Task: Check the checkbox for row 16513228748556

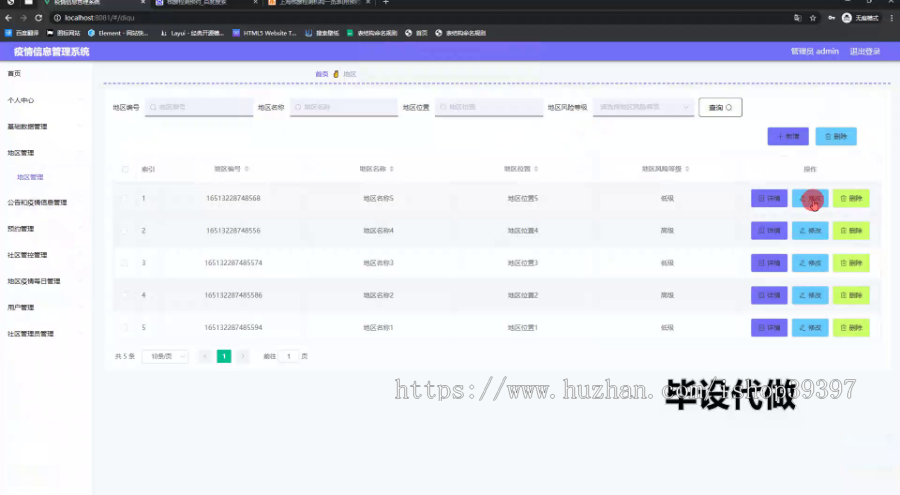Action: click(x=125, y=230)
